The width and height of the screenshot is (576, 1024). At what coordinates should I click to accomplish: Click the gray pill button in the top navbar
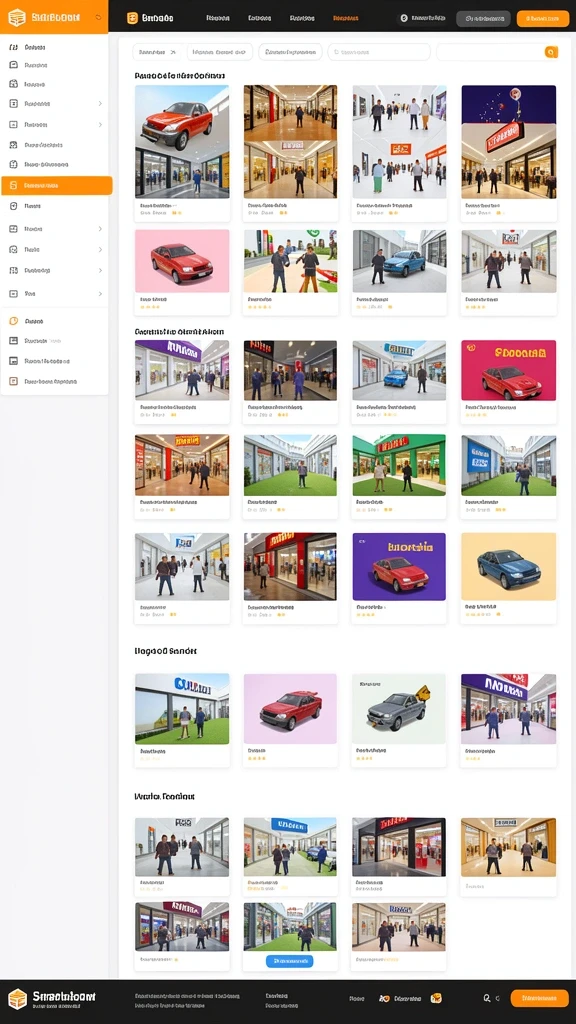point(483,18)
